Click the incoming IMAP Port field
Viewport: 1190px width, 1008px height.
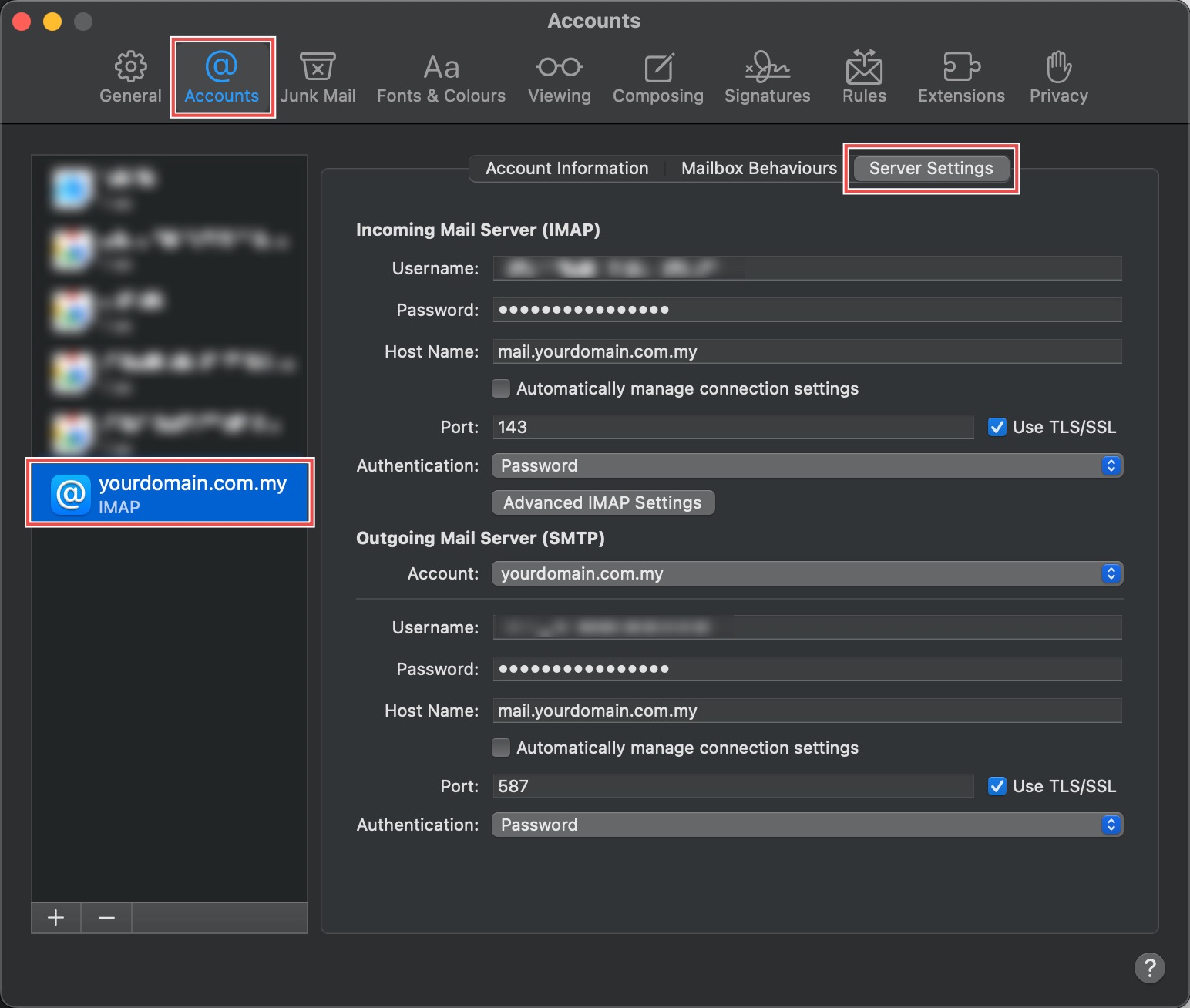click(732, 427)
